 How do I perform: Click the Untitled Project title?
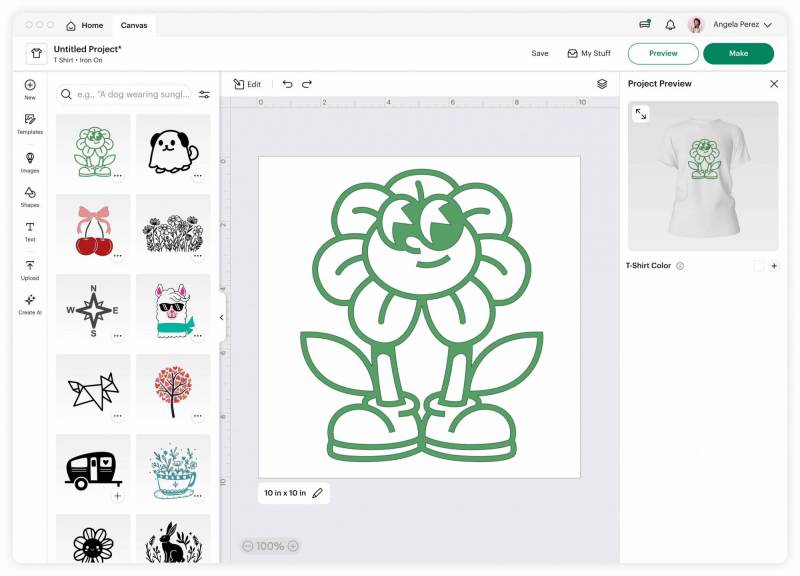click(x=88, y=49)
